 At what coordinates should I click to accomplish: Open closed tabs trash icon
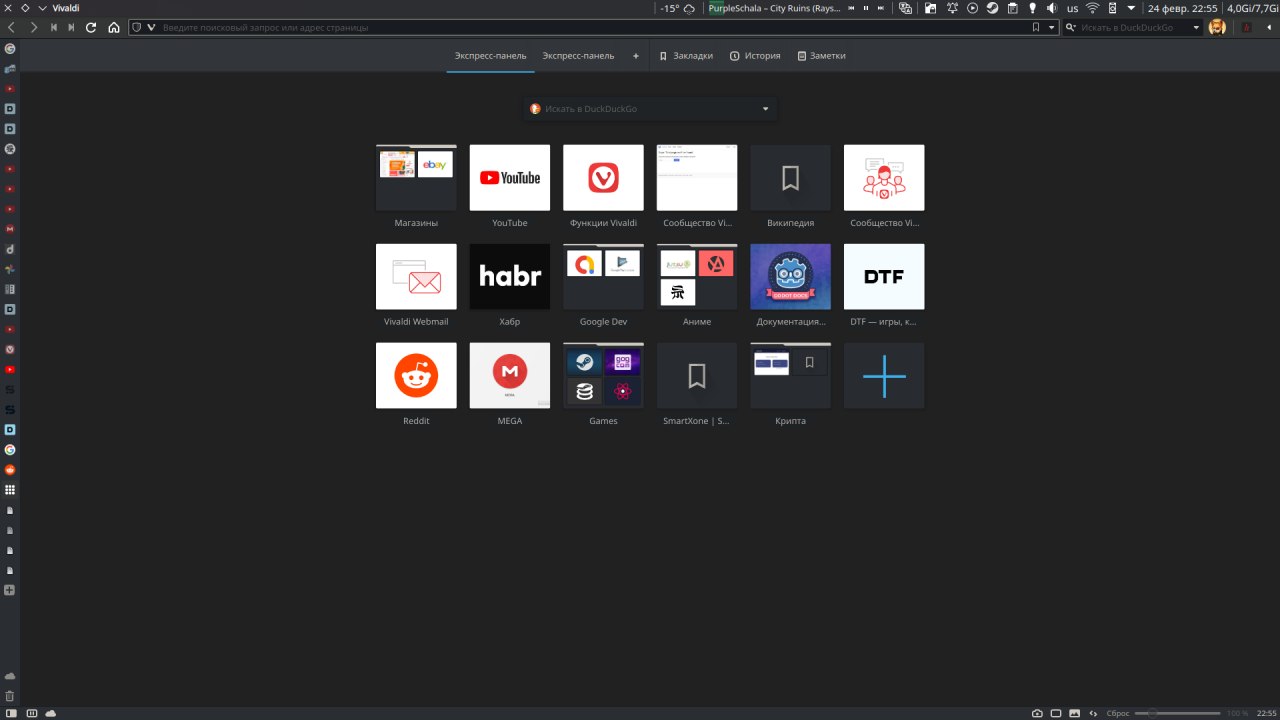(x=10, y=695)
